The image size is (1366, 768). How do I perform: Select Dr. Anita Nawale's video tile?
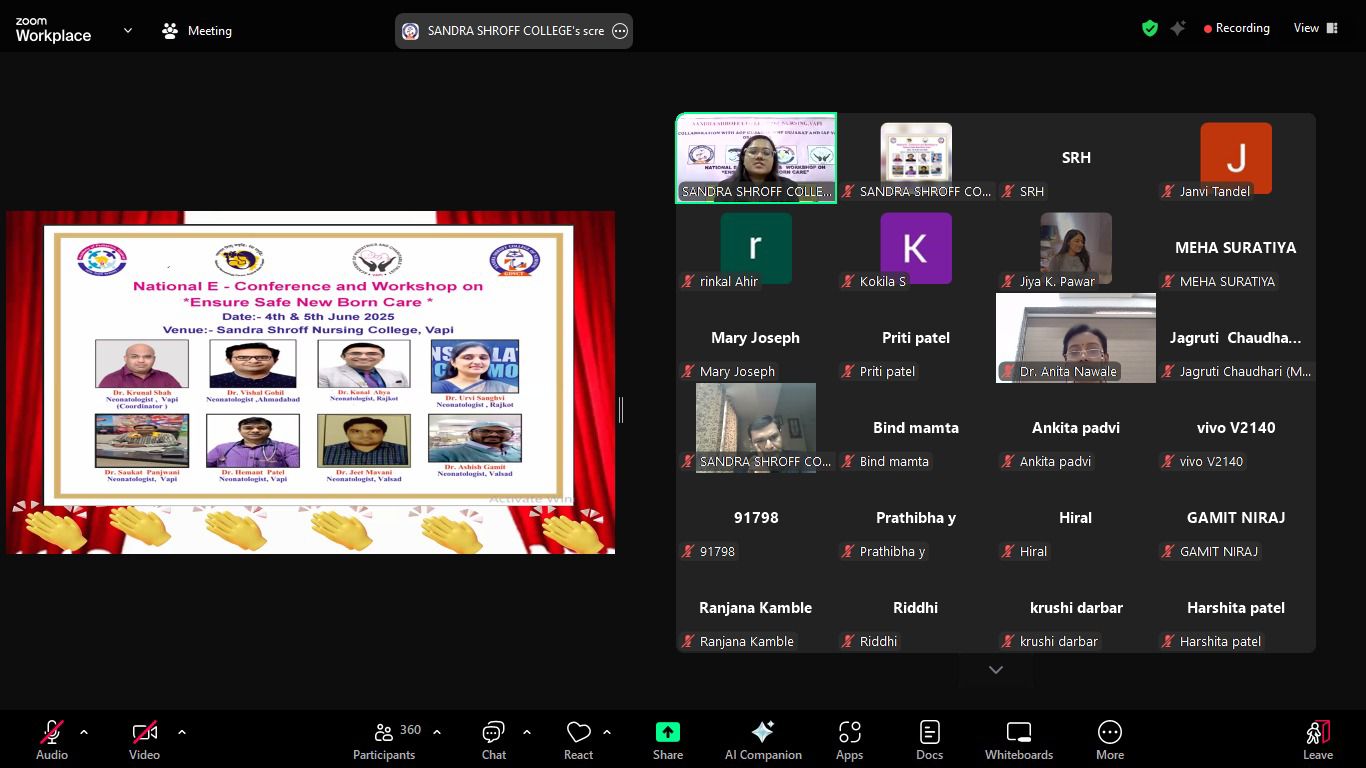click(1076, 337)
